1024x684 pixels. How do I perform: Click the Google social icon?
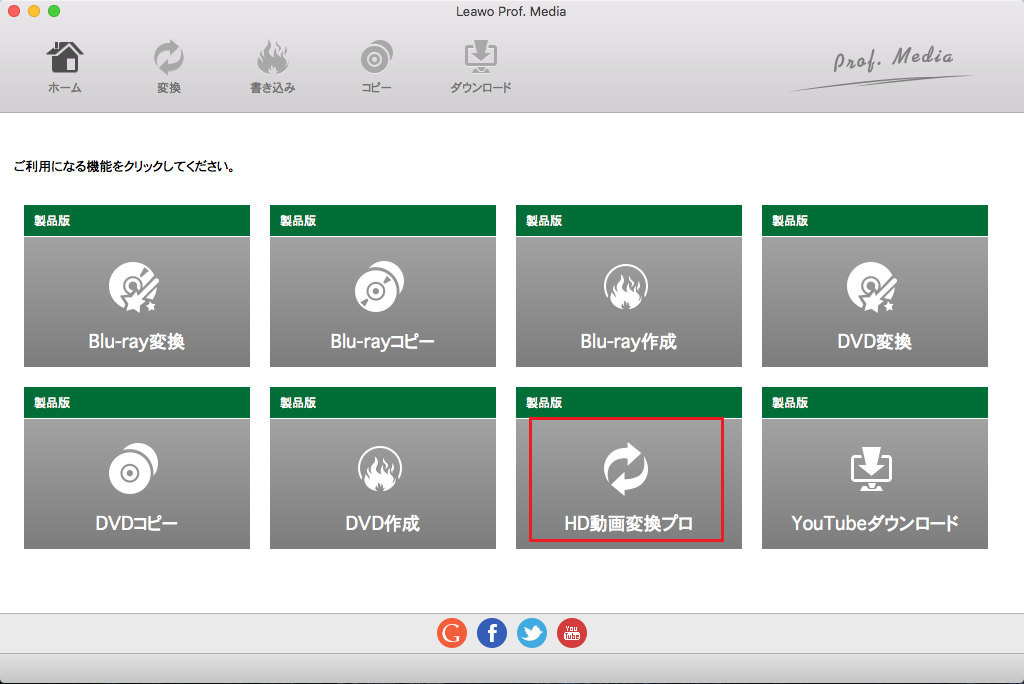click(452, 633)
